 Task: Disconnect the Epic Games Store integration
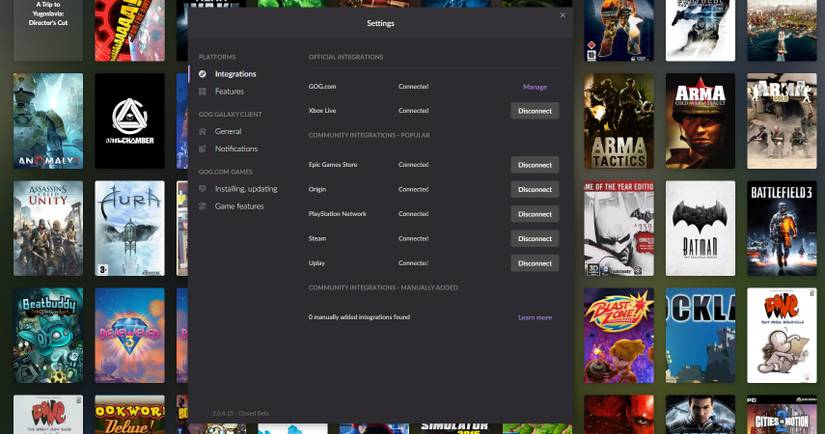[534, 165]
